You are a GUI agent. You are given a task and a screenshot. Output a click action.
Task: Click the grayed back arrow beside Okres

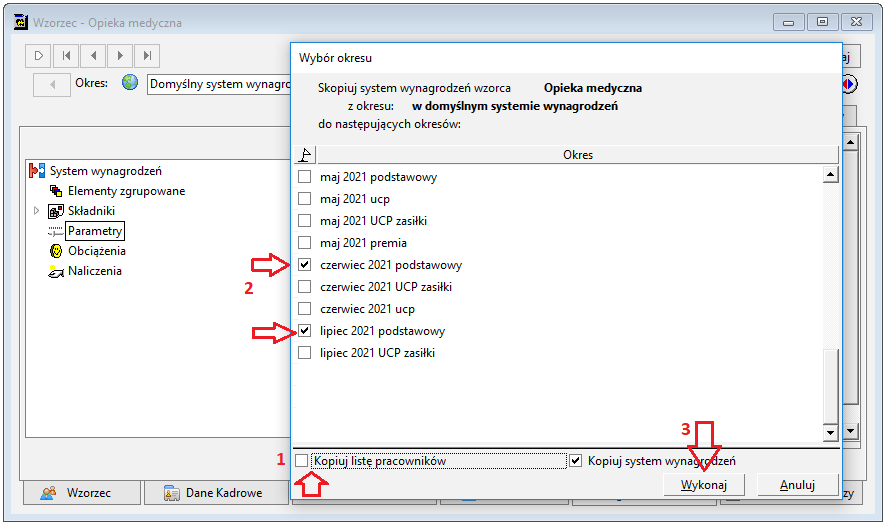coord(52,85)
